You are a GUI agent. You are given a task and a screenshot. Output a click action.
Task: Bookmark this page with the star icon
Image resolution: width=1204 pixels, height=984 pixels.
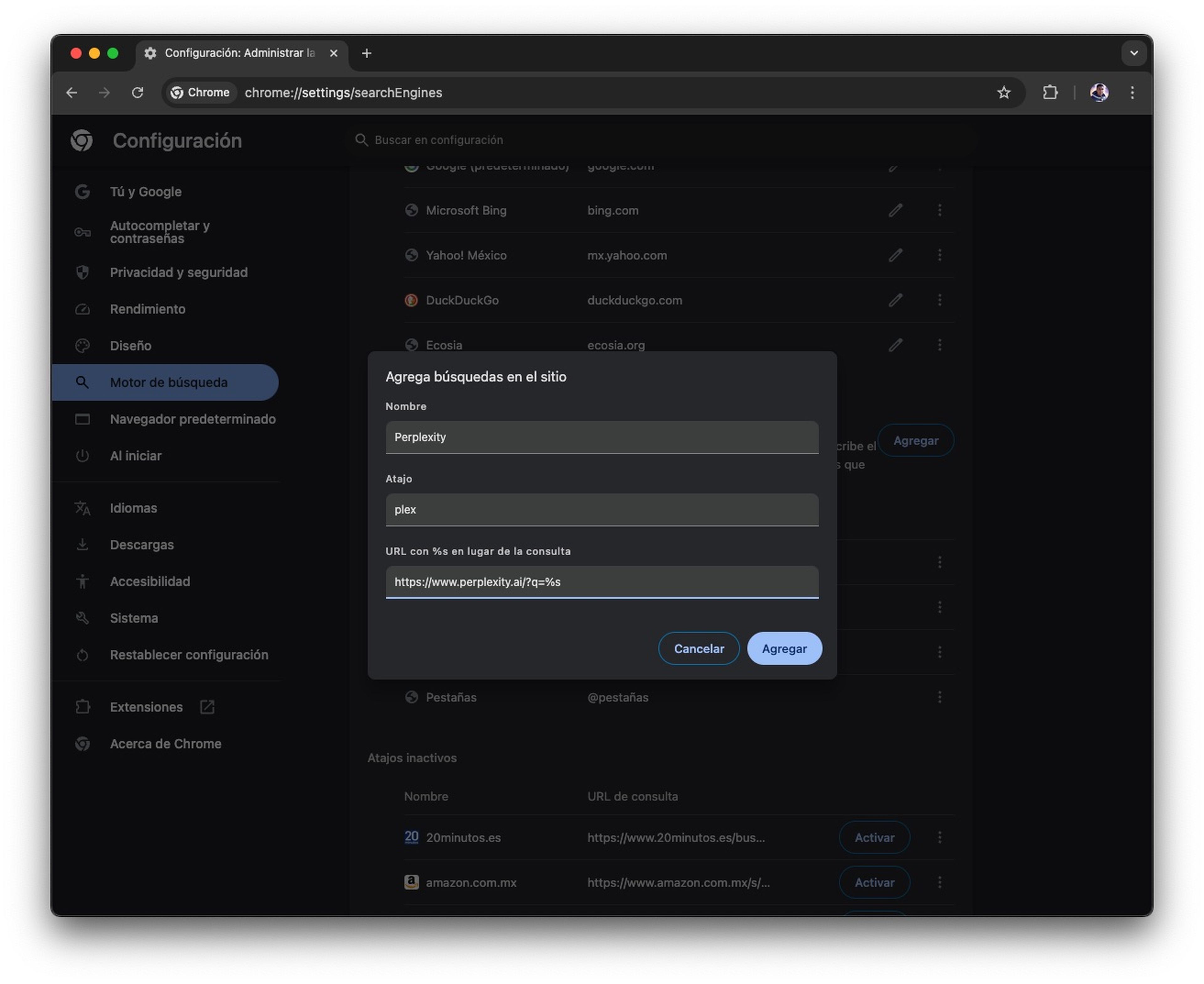[x=1004, y=93]
